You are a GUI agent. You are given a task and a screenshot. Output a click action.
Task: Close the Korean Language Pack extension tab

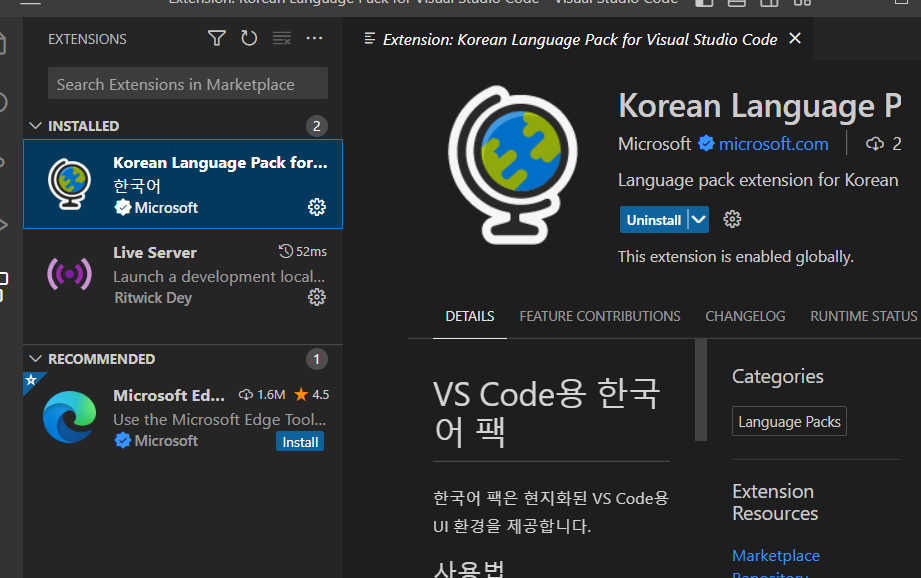pyautogui.click(x=795, y=38)
